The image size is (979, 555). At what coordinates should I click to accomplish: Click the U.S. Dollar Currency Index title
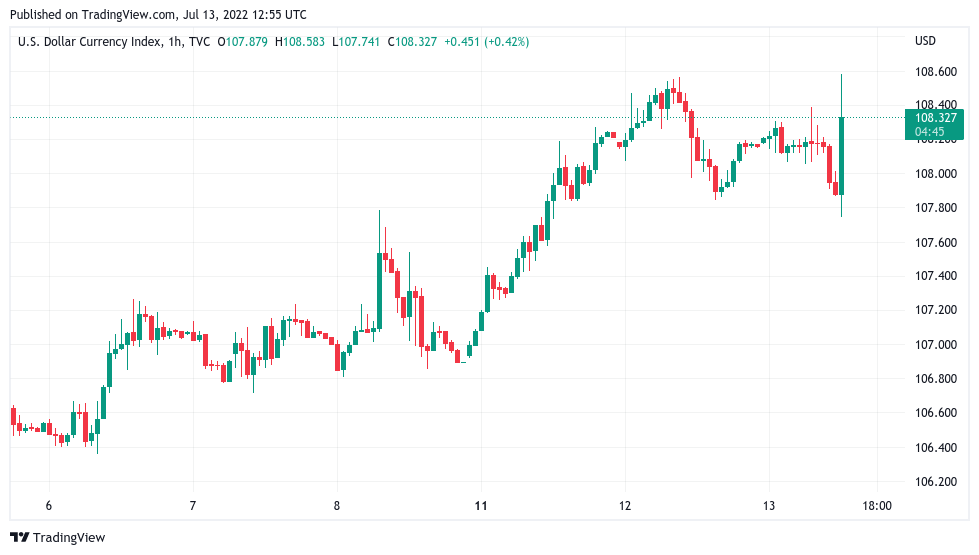click(x=96, y=42)
